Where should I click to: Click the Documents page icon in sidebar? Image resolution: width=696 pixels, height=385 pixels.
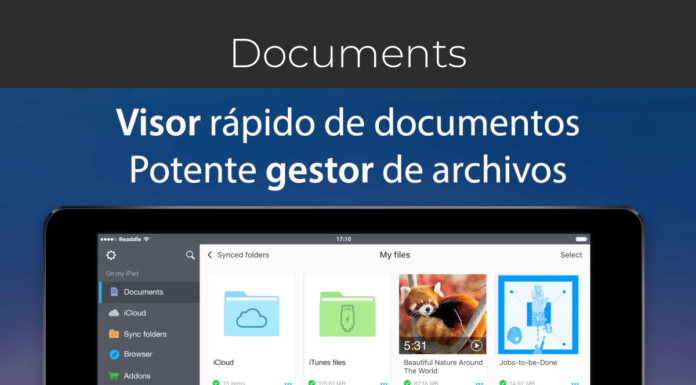[x=114, y=292]
